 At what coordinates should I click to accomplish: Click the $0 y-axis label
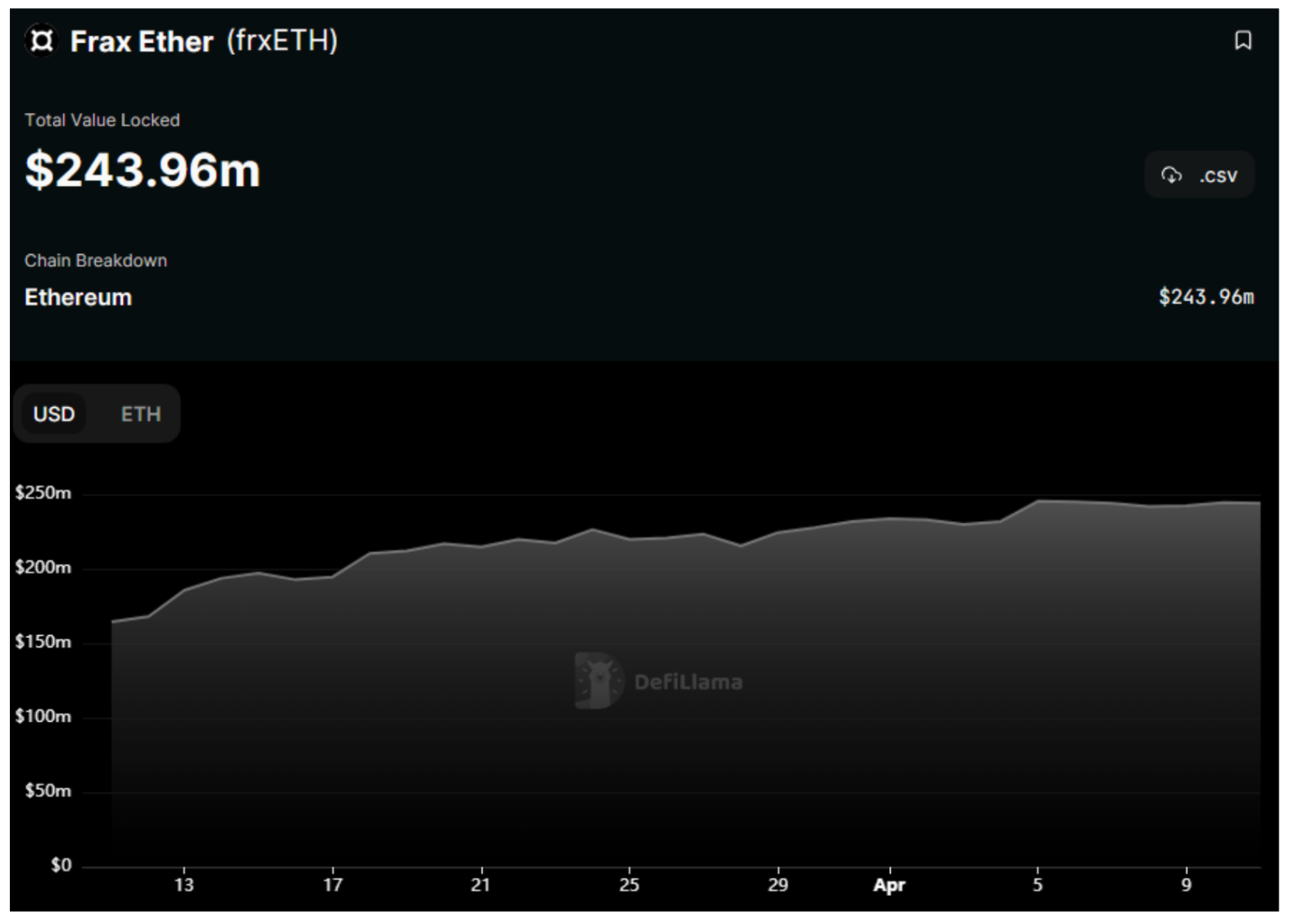tap(61, 865)
